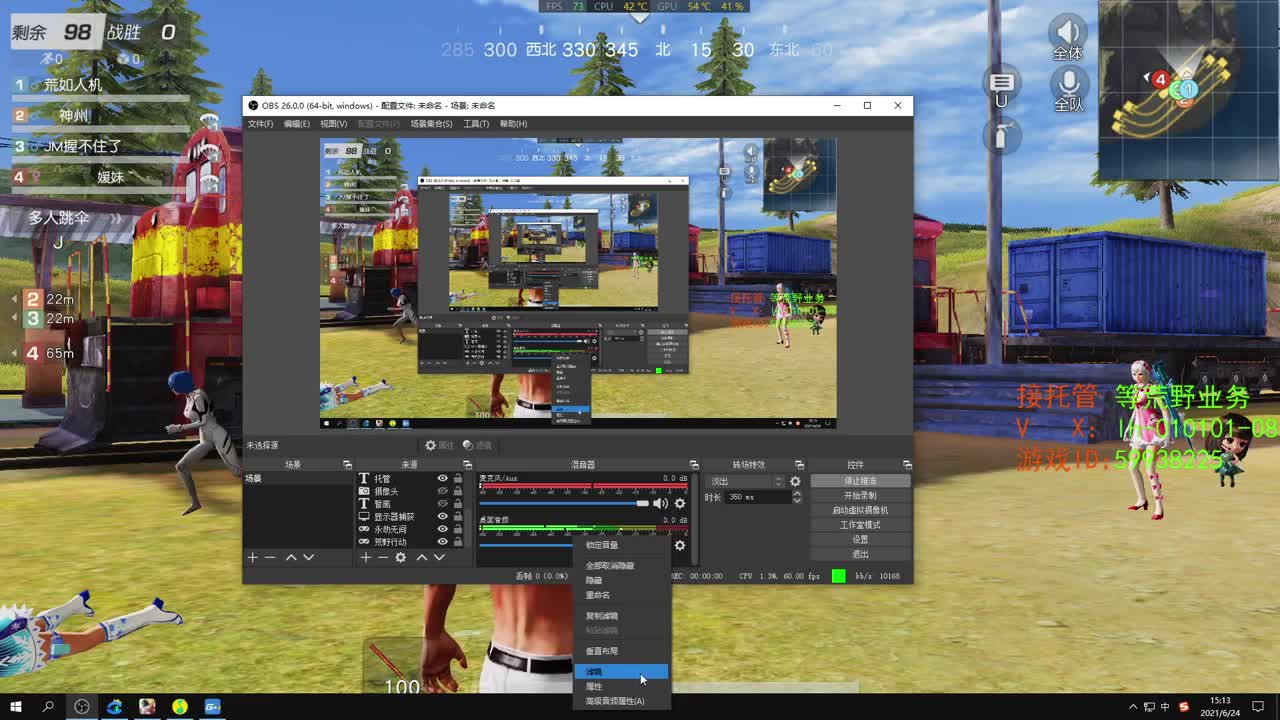Increase the transition duration with up stepper

tap(796, 494)
